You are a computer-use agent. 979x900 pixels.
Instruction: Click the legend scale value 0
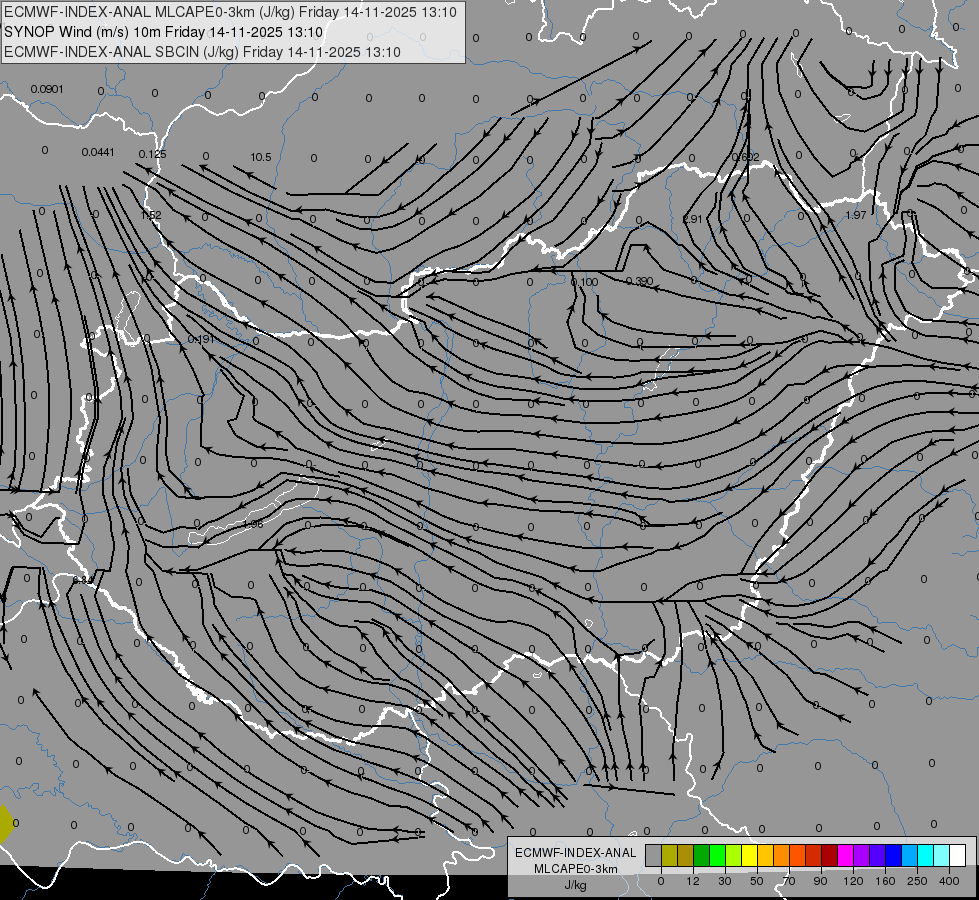tap(661, 881)
